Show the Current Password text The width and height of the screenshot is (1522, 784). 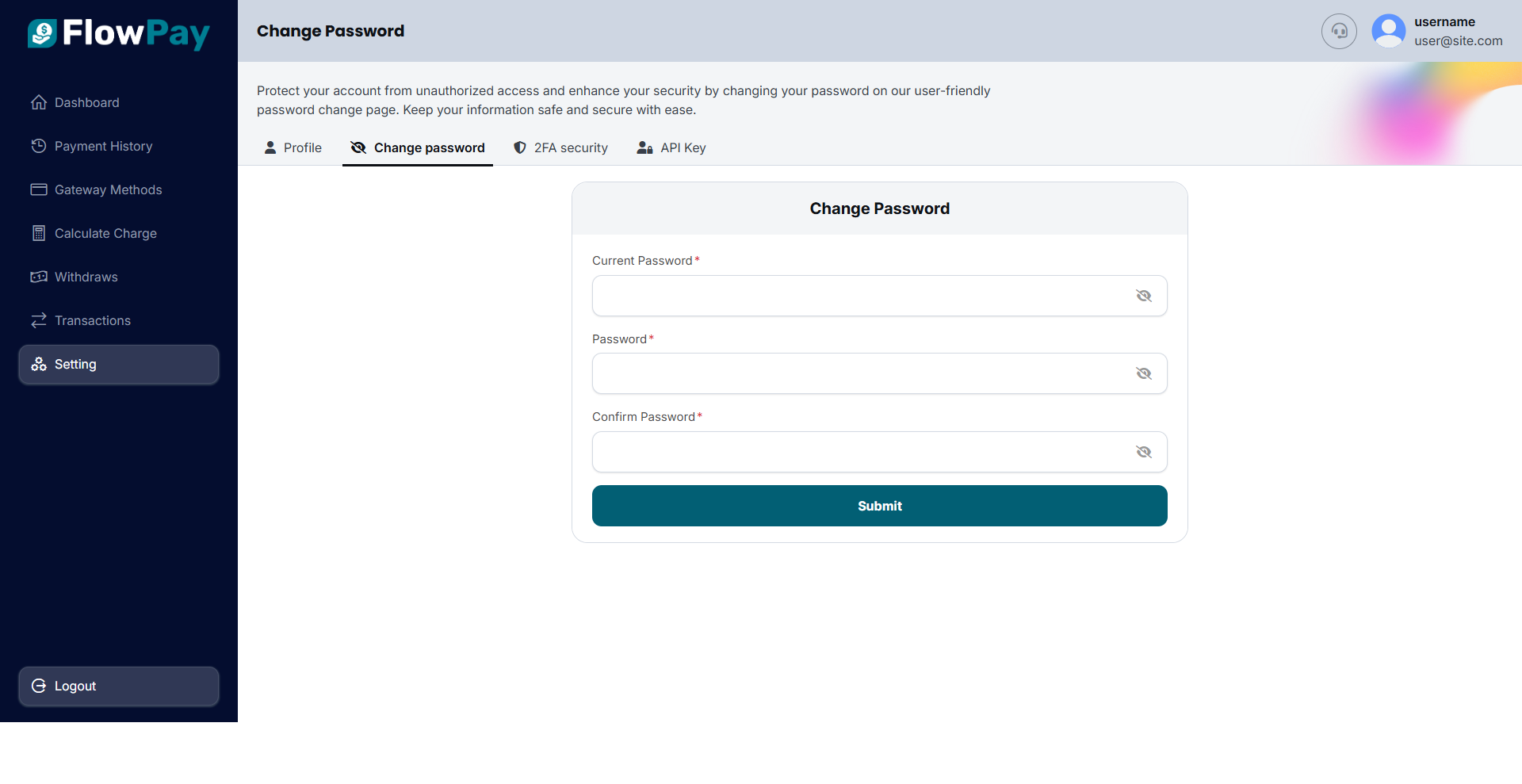(1143, 296)
